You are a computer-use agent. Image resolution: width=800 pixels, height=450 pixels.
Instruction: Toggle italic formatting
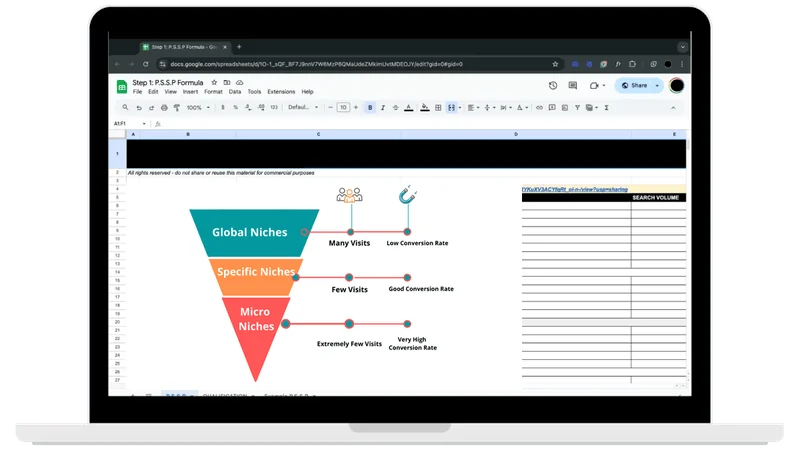pos(383,108)
